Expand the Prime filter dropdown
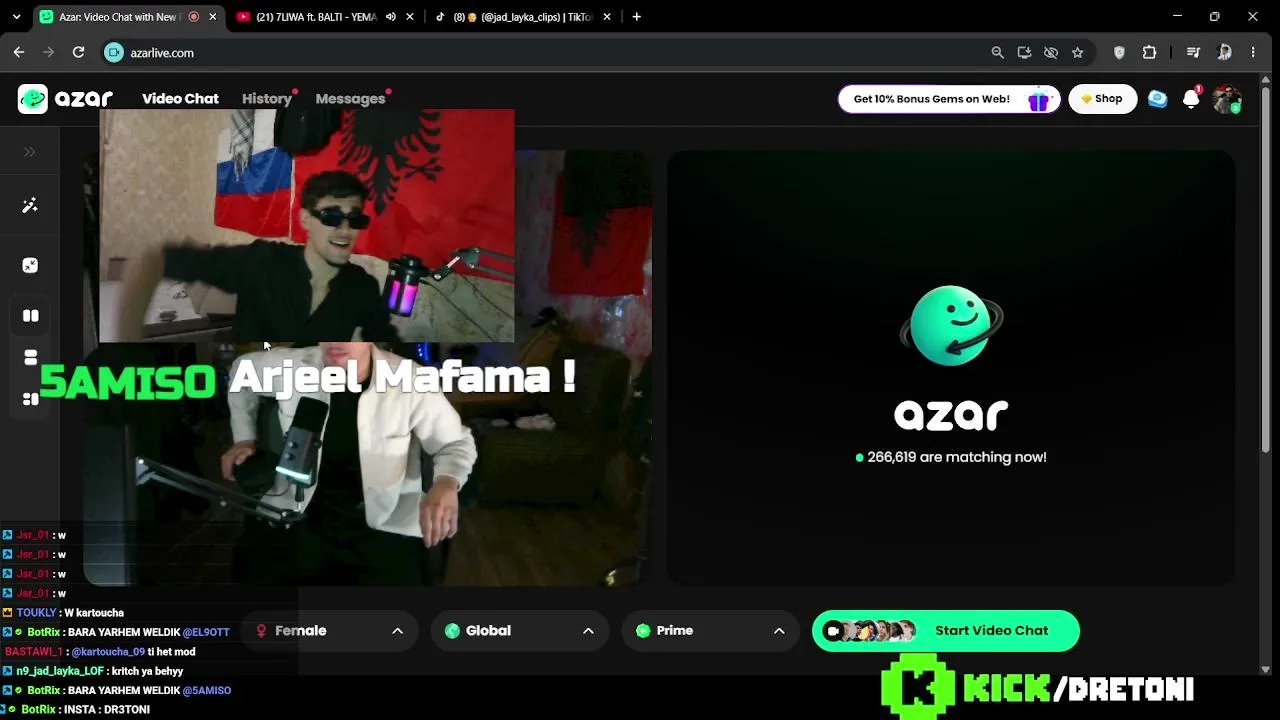 pyautogui.click(x=710, y=631)
